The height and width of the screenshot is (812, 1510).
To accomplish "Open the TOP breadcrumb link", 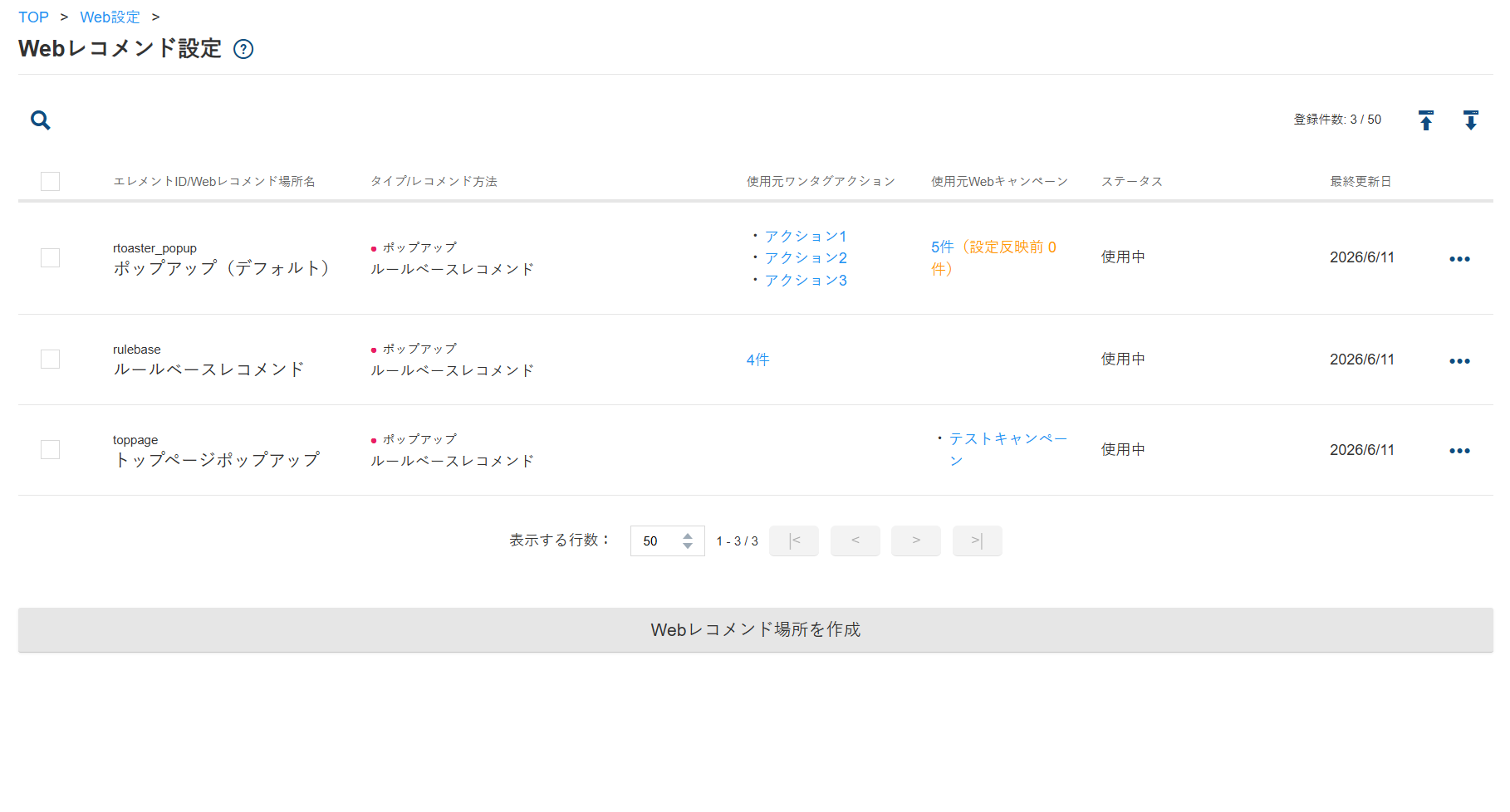I will (x=34, y=17).
